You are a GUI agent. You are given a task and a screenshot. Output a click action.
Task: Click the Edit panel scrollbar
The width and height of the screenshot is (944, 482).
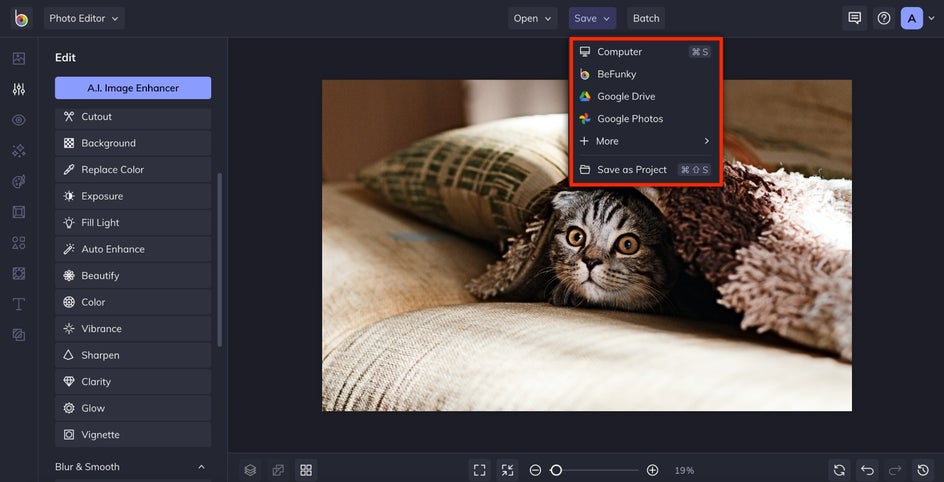point(220,260)
